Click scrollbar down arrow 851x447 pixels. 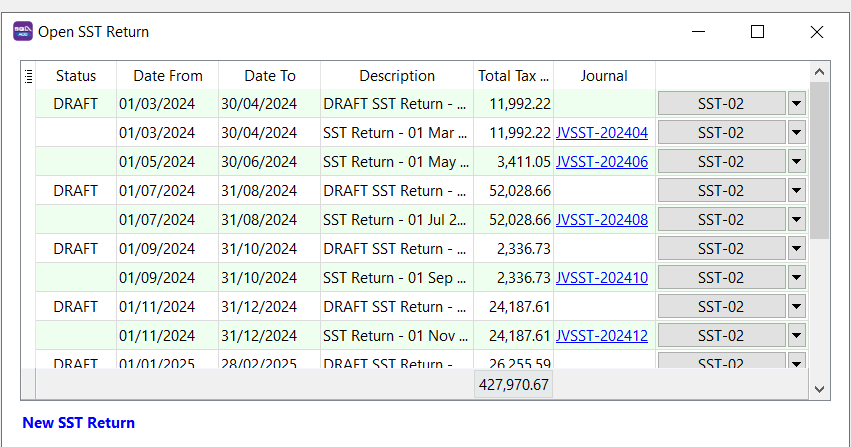click(819, 389)
